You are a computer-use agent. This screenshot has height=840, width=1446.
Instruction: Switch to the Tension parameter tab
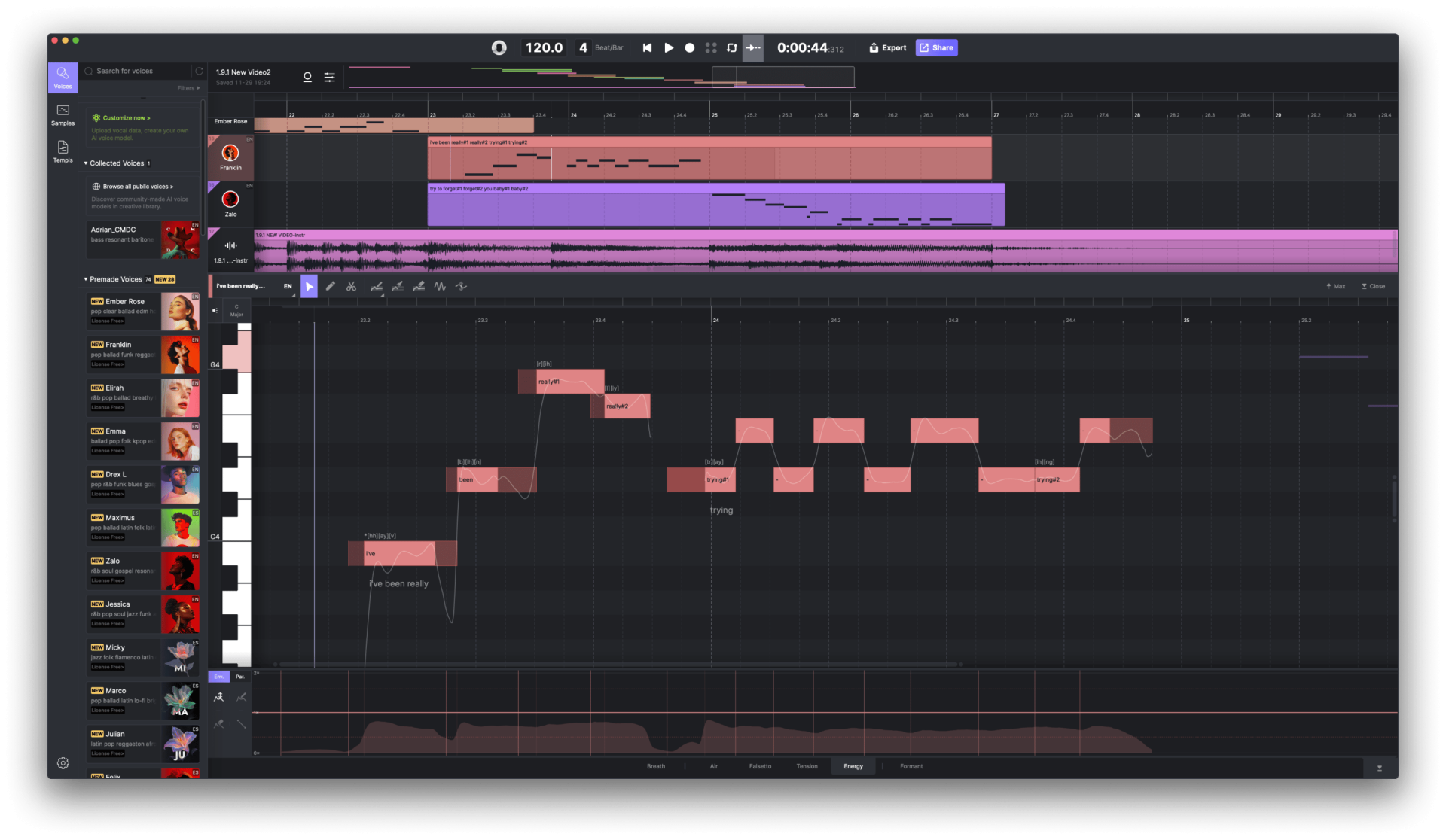pos(807,765)
